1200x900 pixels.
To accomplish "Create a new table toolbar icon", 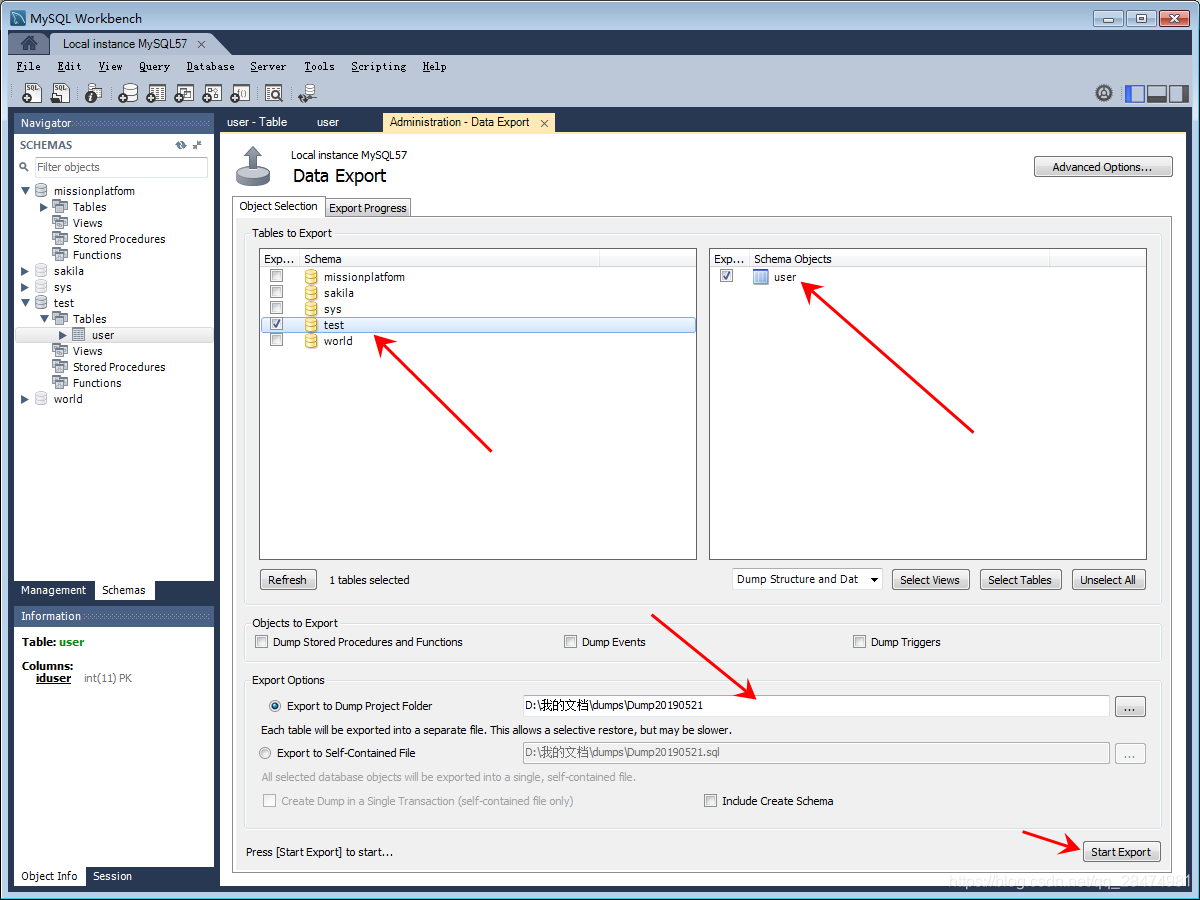I will (156, 93).
